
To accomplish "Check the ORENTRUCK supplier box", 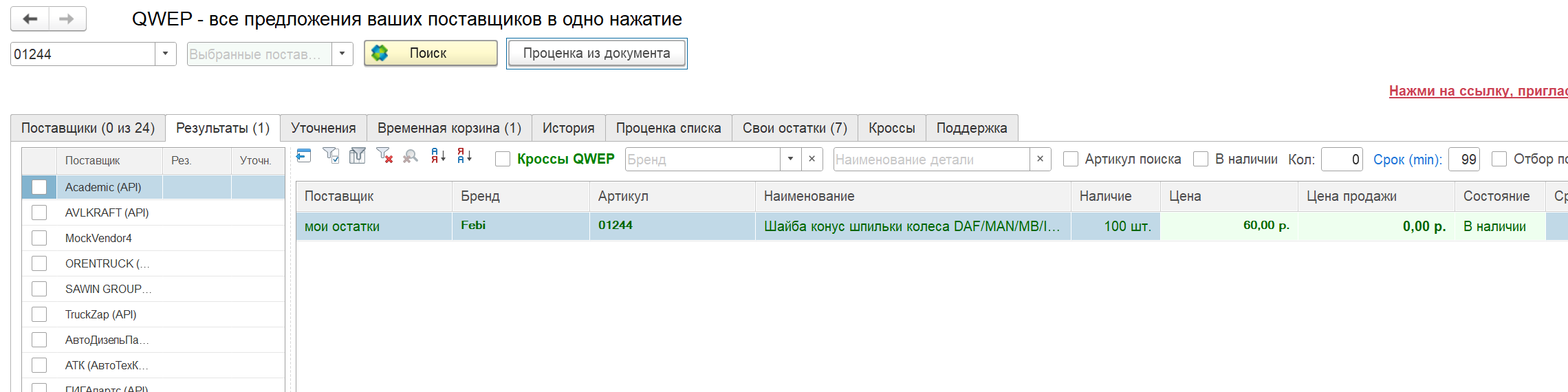I will click(39, 263).
